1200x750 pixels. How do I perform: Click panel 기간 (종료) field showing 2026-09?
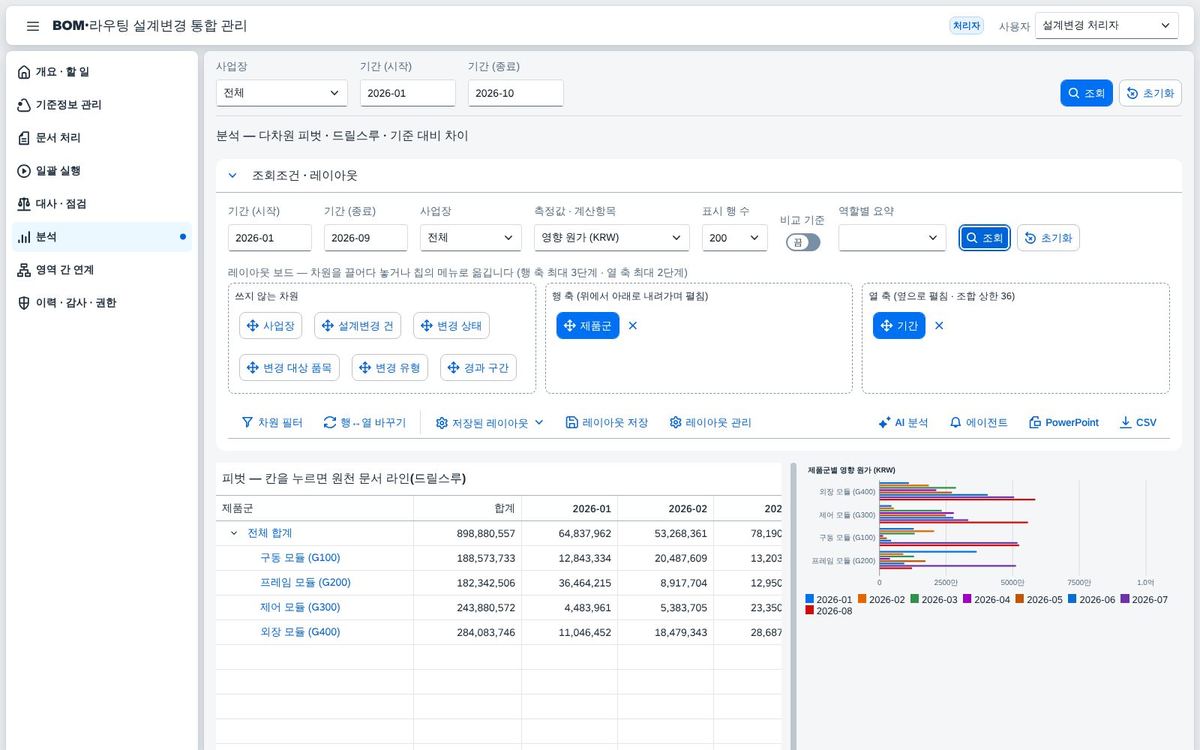[x=366, y=238]
